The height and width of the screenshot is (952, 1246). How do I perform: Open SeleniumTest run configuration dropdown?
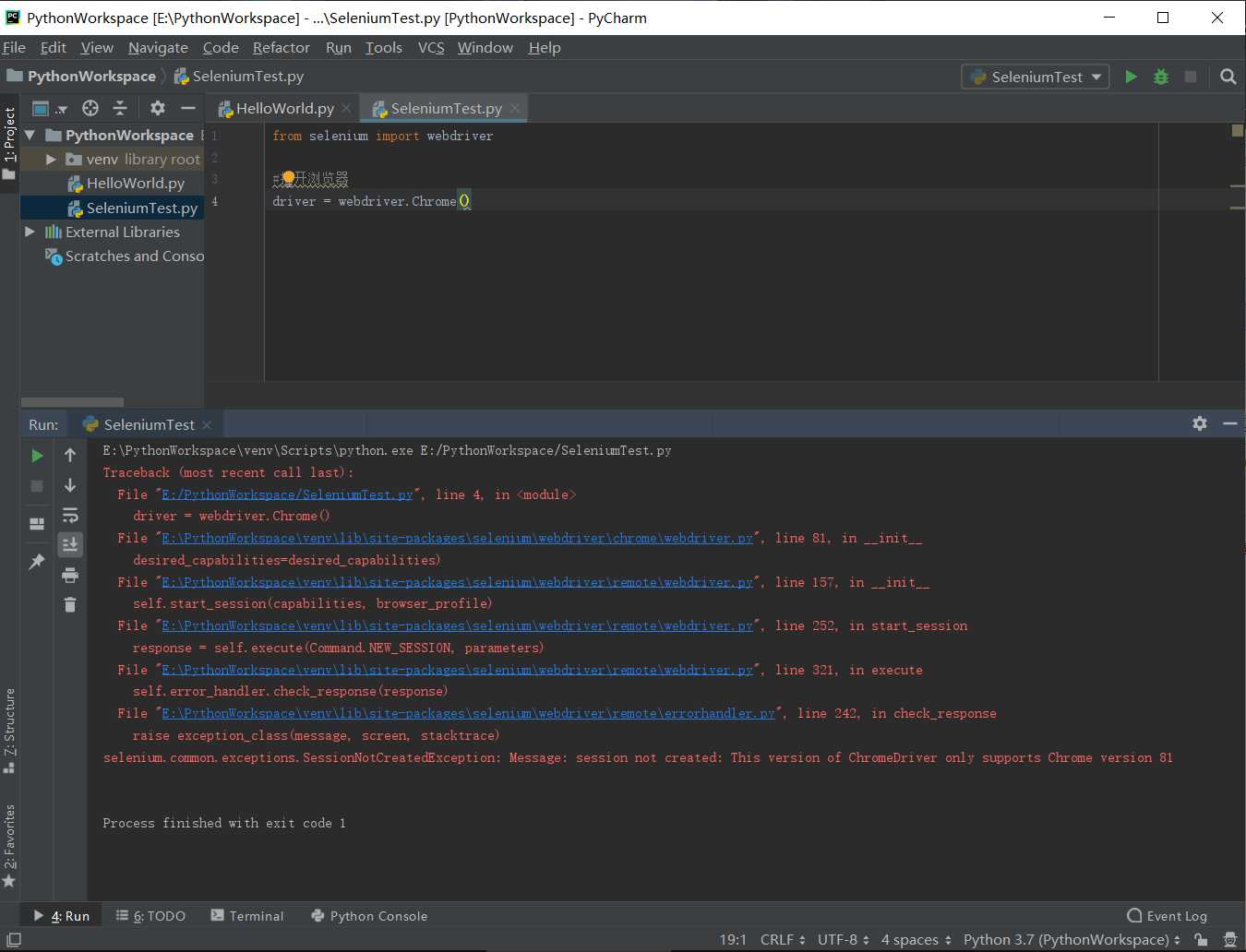(x=1035, y=77)
